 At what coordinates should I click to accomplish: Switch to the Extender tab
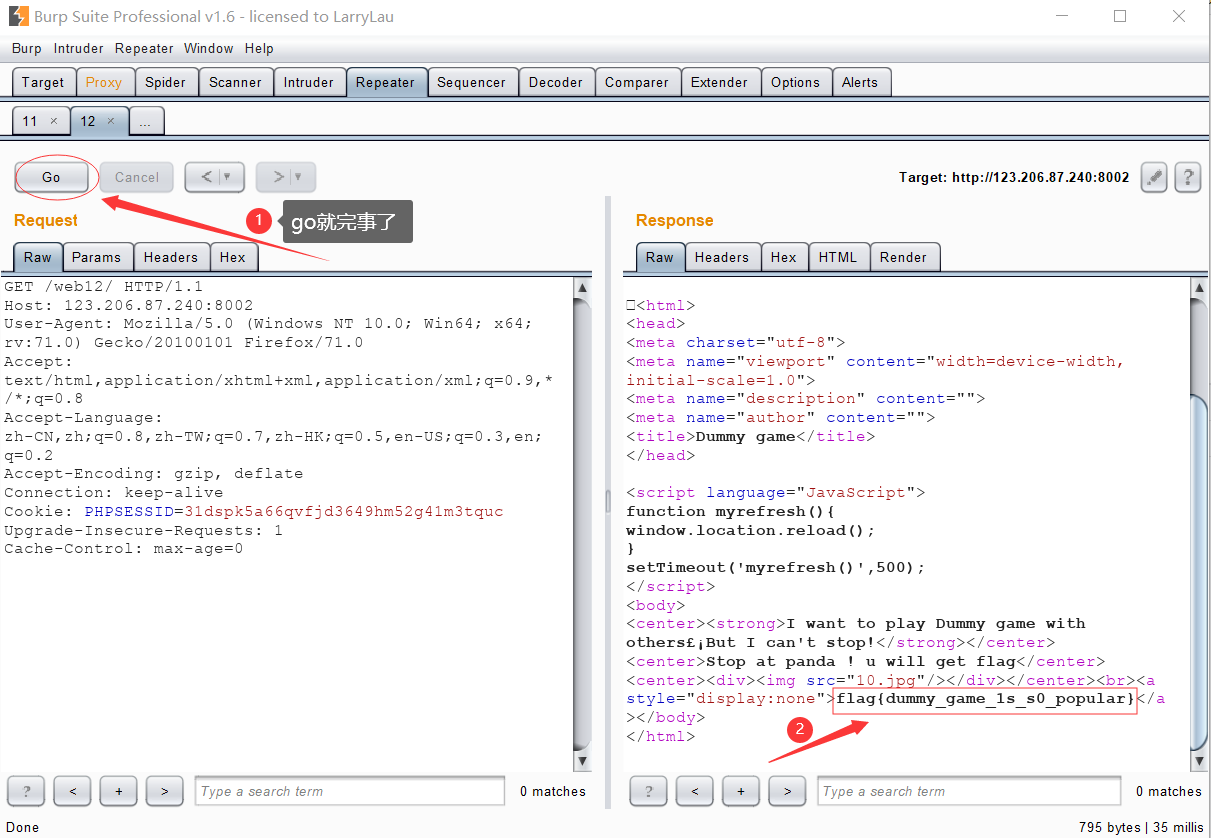720,82
